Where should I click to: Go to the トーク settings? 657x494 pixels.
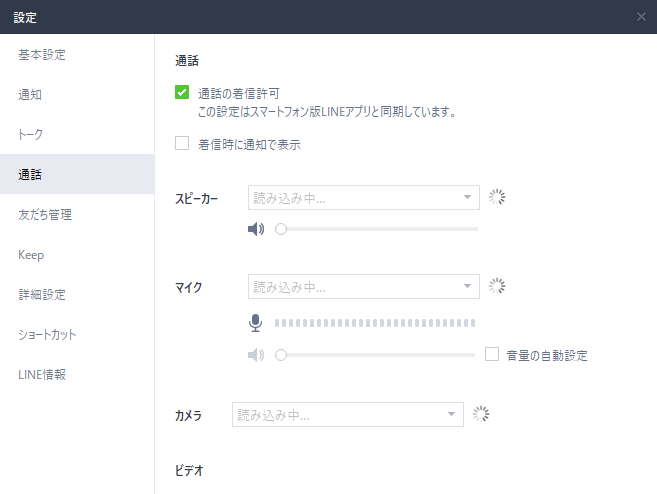tap(77, 134)
